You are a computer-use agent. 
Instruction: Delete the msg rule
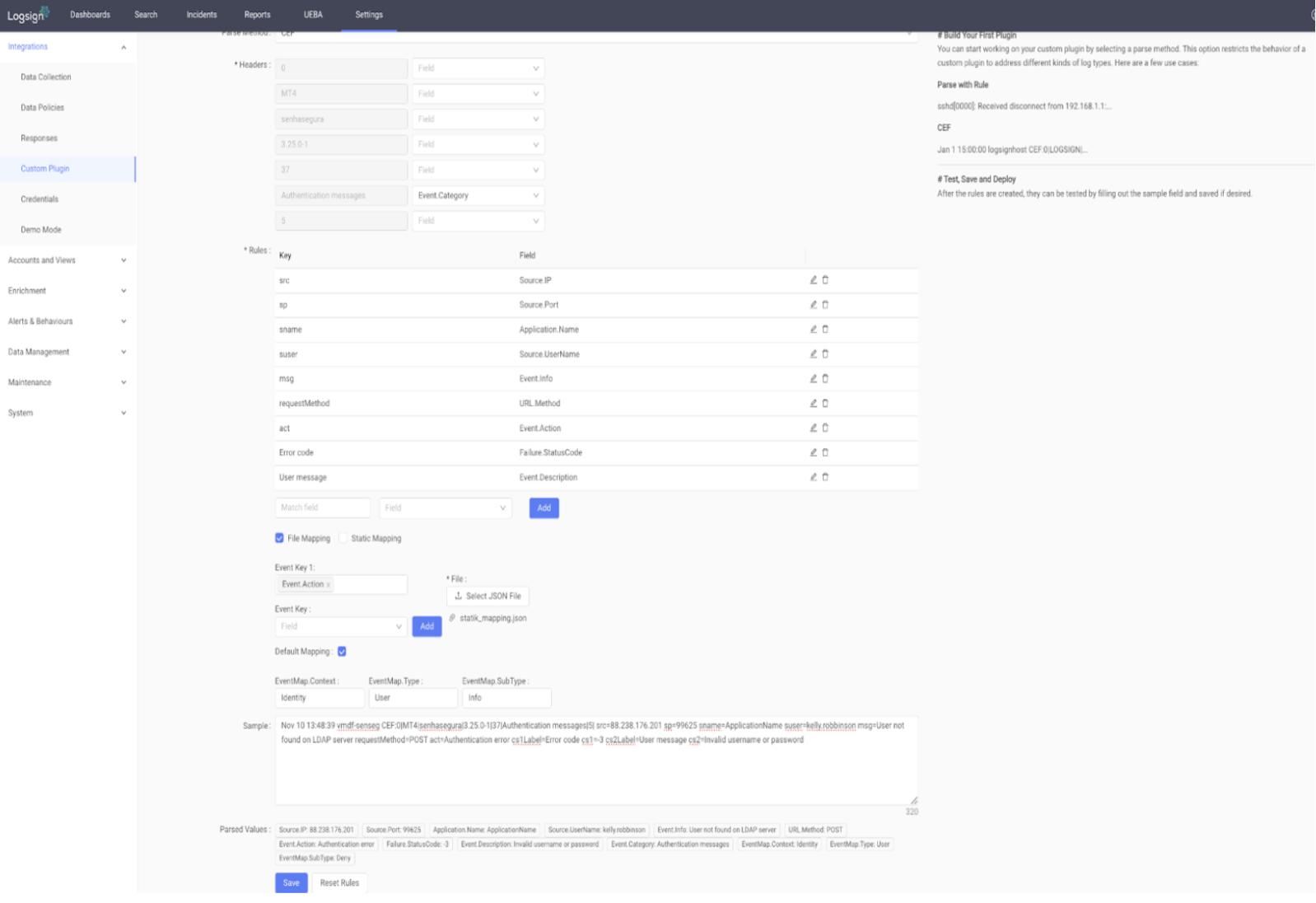click(825, 379)
